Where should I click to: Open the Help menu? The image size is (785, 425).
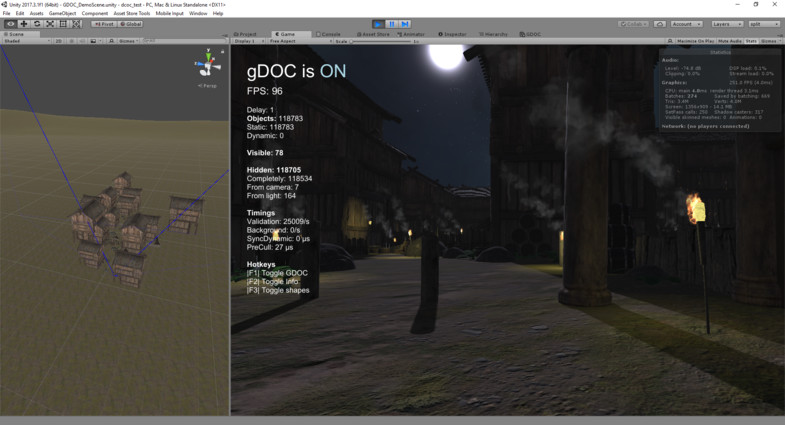click(x=218, y=14)
